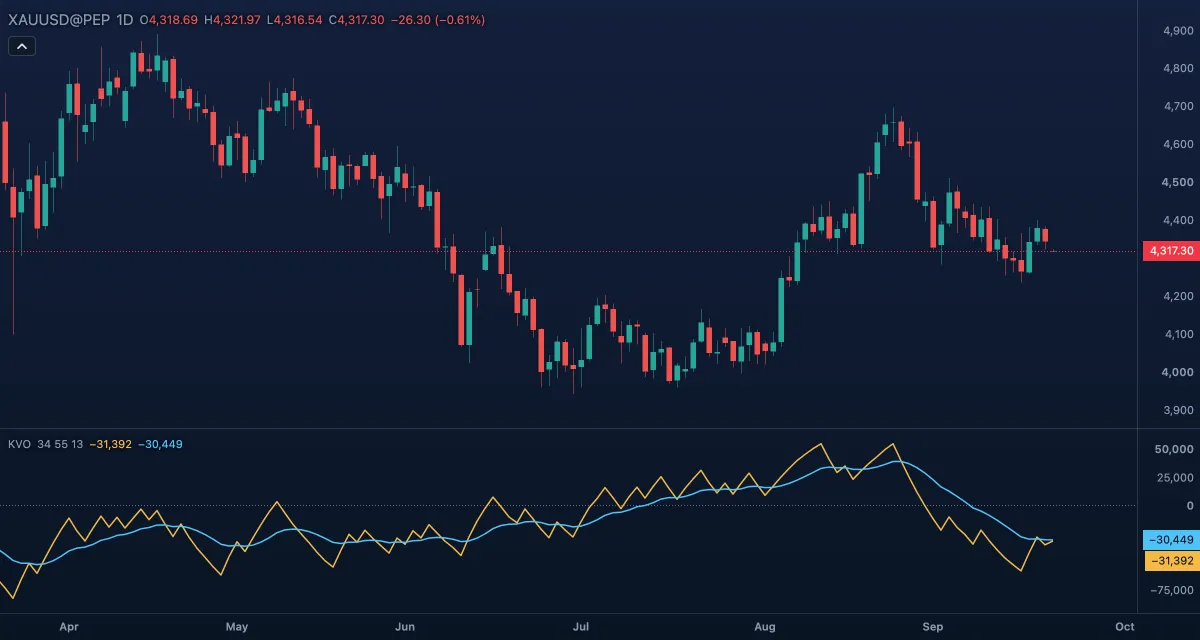Click the −75,000 KVO scale label
This screenshot has height=640, width=1200.
tap(1172, 591)
